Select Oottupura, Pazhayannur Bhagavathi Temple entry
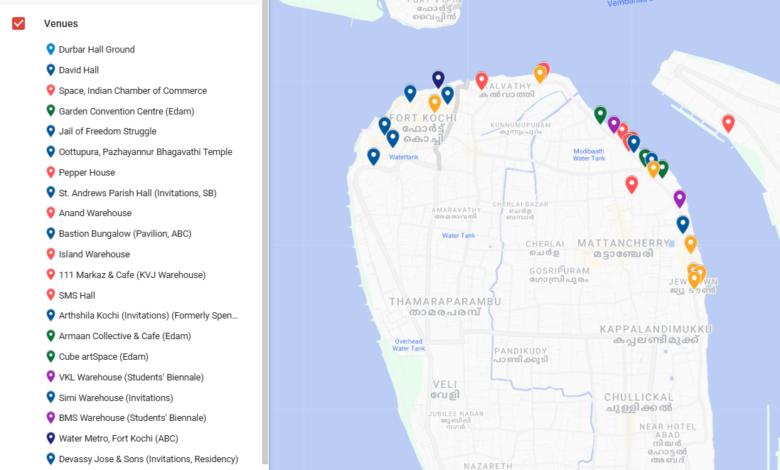Image resolution: width=780 pixels, height=470 pixels. (x=145, y=152)
